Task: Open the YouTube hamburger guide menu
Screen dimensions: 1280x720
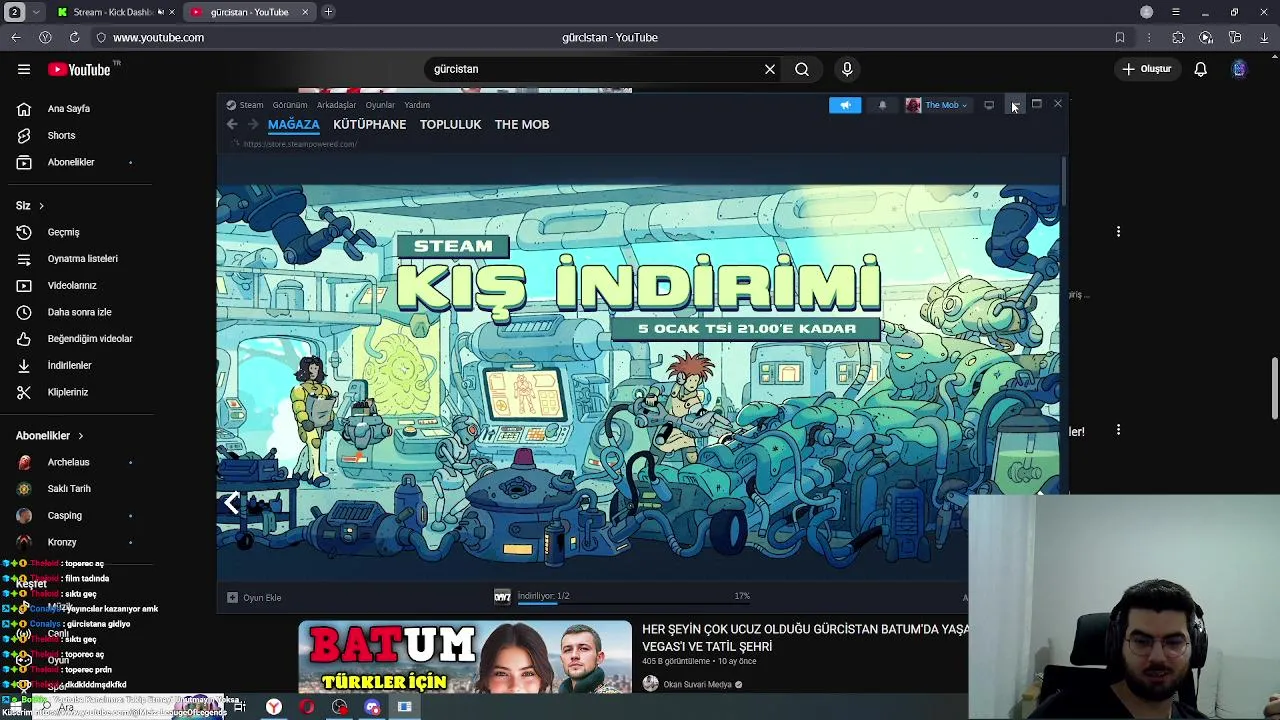Action: click(24, 69)
